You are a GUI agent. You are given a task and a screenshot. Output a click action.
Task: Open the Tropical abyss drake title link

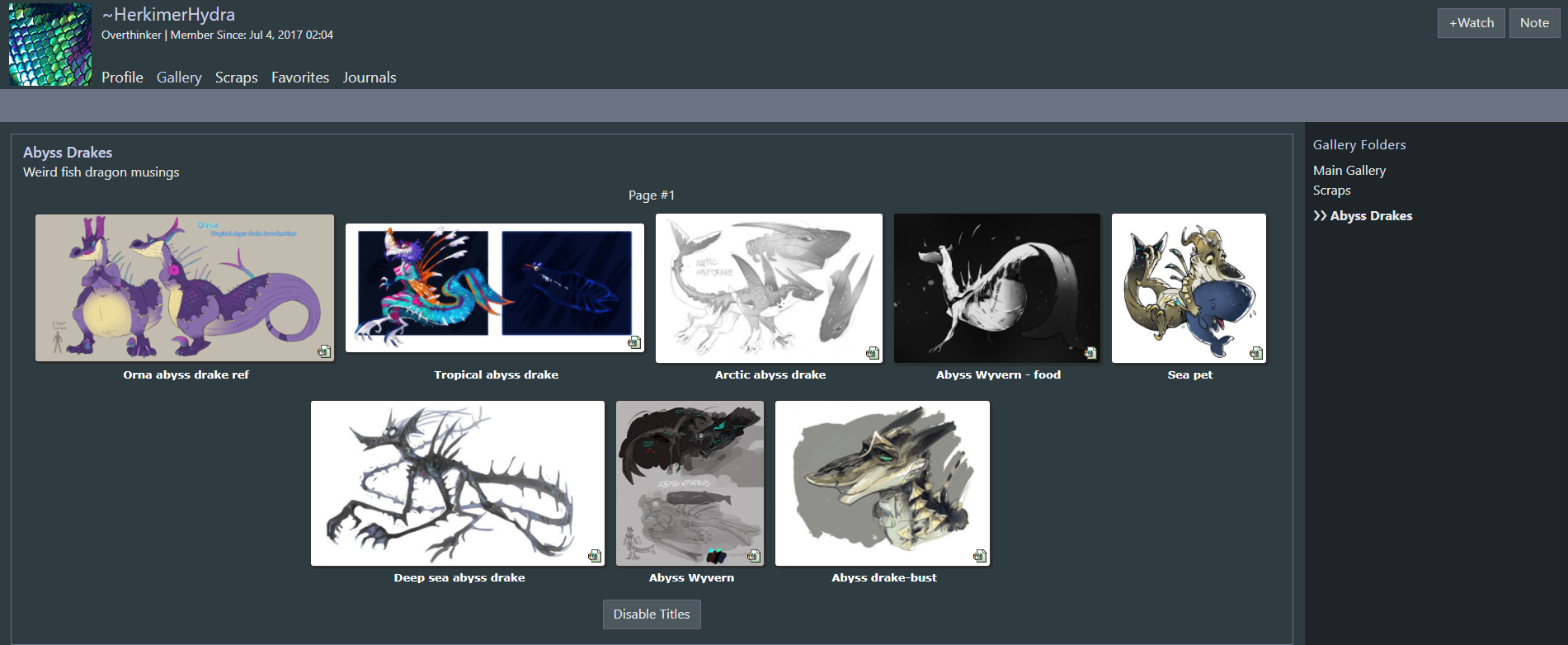(497, 374)
